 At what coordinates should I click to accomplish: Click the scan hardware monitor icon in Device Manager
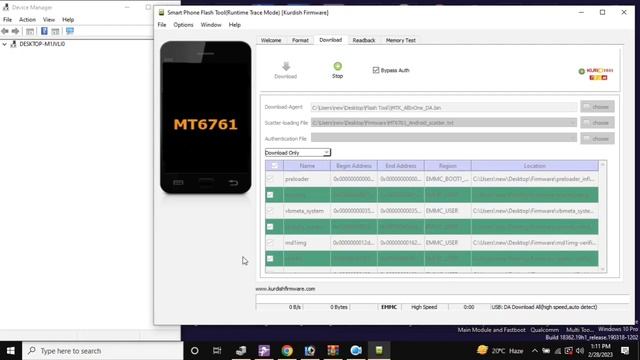[x=70, y=31]
